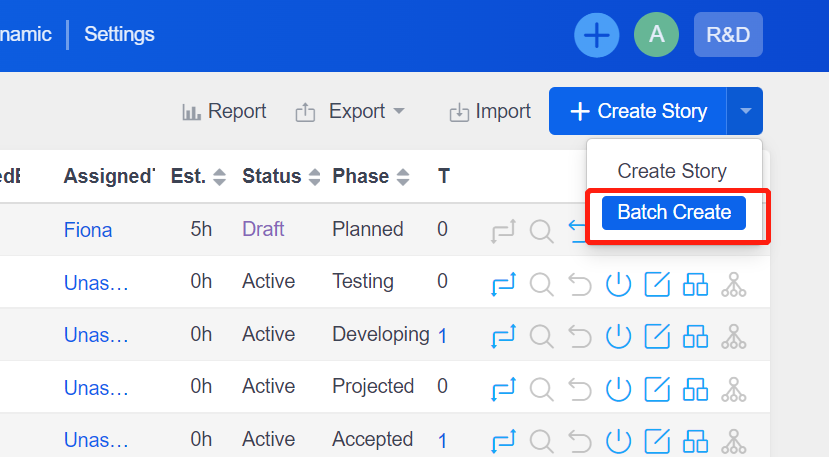Choose Create Story in the dropdown menu
829x457 pixels.
pyautogui.click(x=672, y=171)
